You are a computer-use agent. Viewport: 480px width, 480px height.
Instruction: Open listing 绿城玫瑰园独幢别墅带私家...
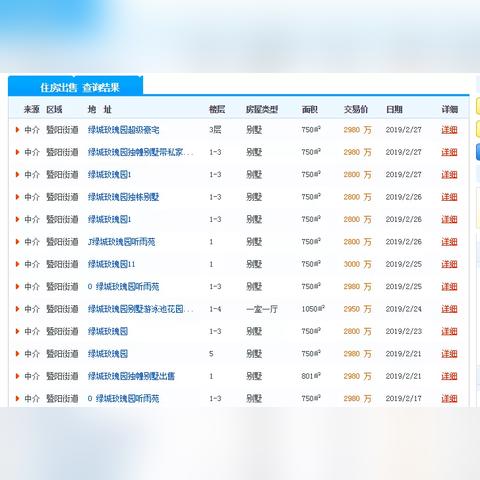point(140,152)
